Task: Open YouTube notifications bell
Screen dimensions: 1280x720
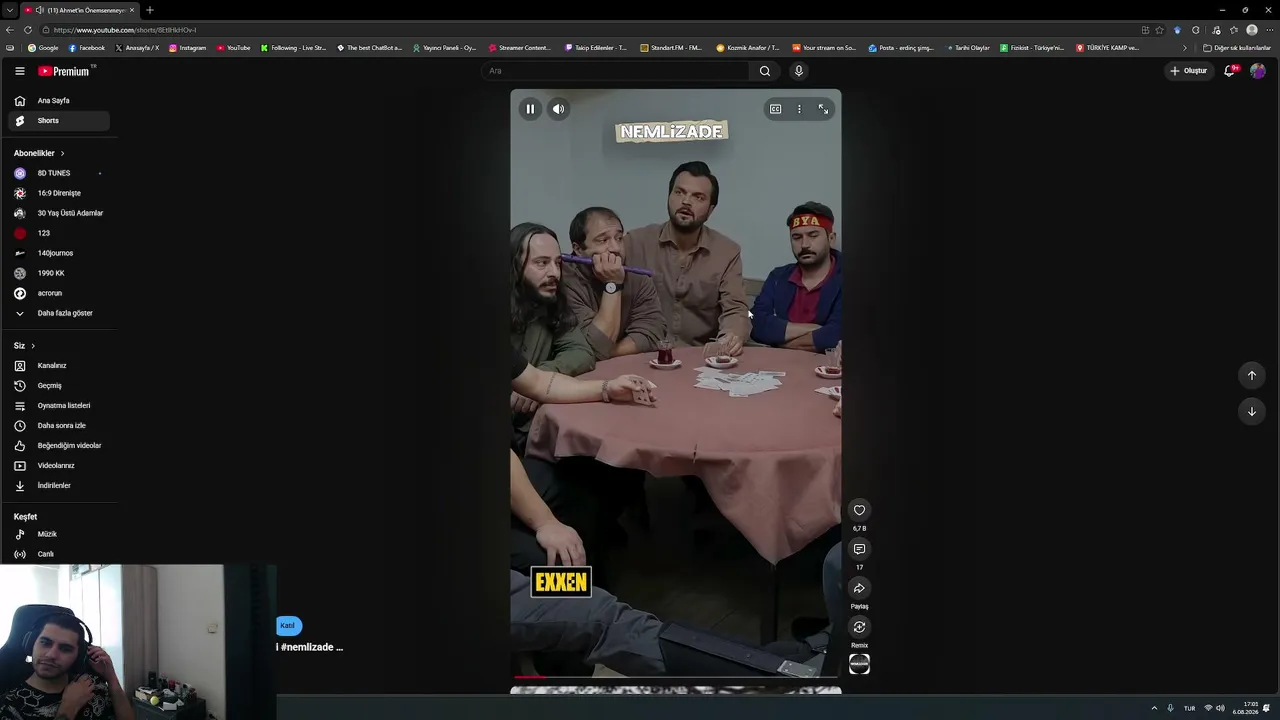Action: click(1230, 71)
